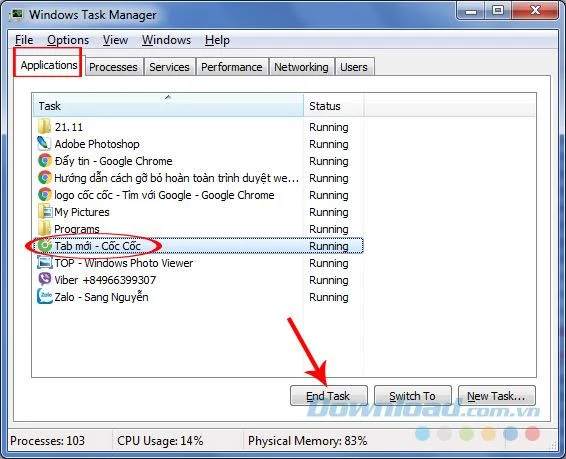Click Chrome icon beside logo cốc cốc
566x459 pixels.
pos(45,194)
